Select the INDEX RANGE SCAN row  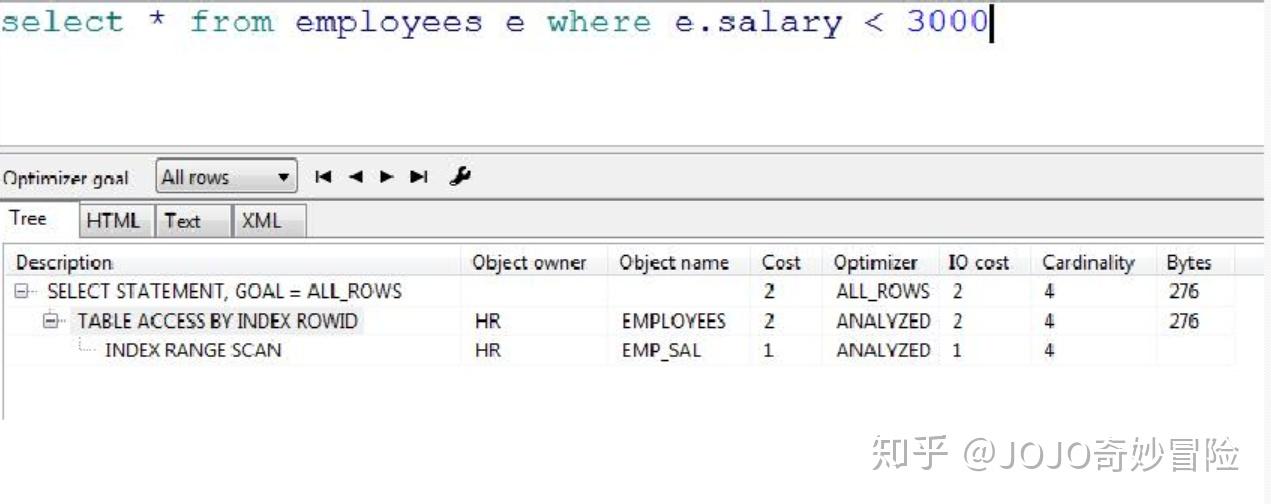tap(620, 350)
